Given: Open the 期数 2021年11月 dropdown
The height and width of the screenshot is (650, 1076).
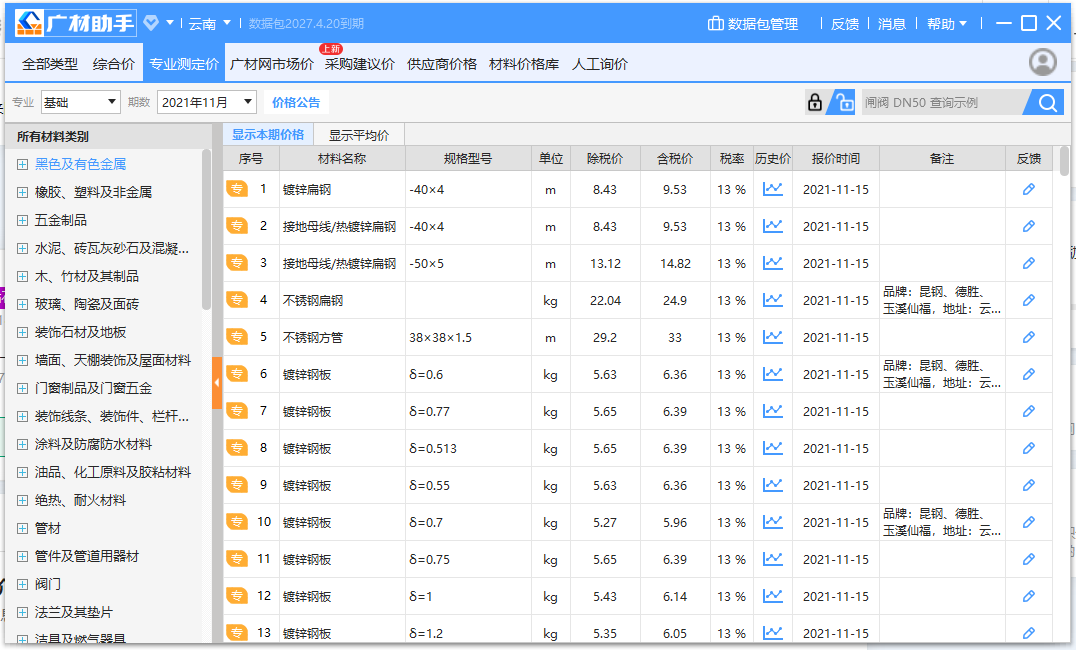Looking at the screenshot, I should tap(207, 102).
